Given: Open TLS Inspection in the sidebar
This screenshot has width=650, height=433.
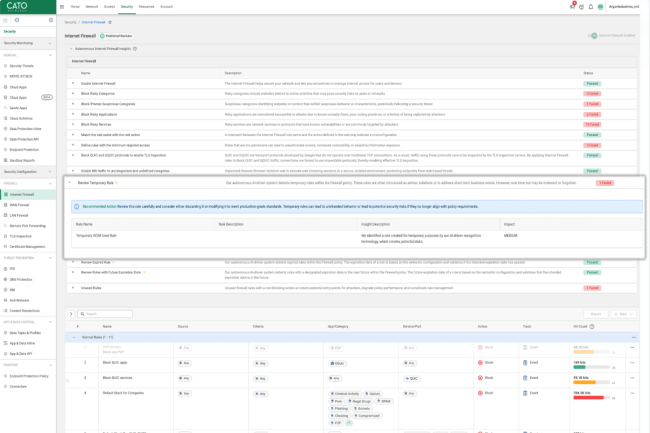Looking at the screenshot, I should point(21,236).
